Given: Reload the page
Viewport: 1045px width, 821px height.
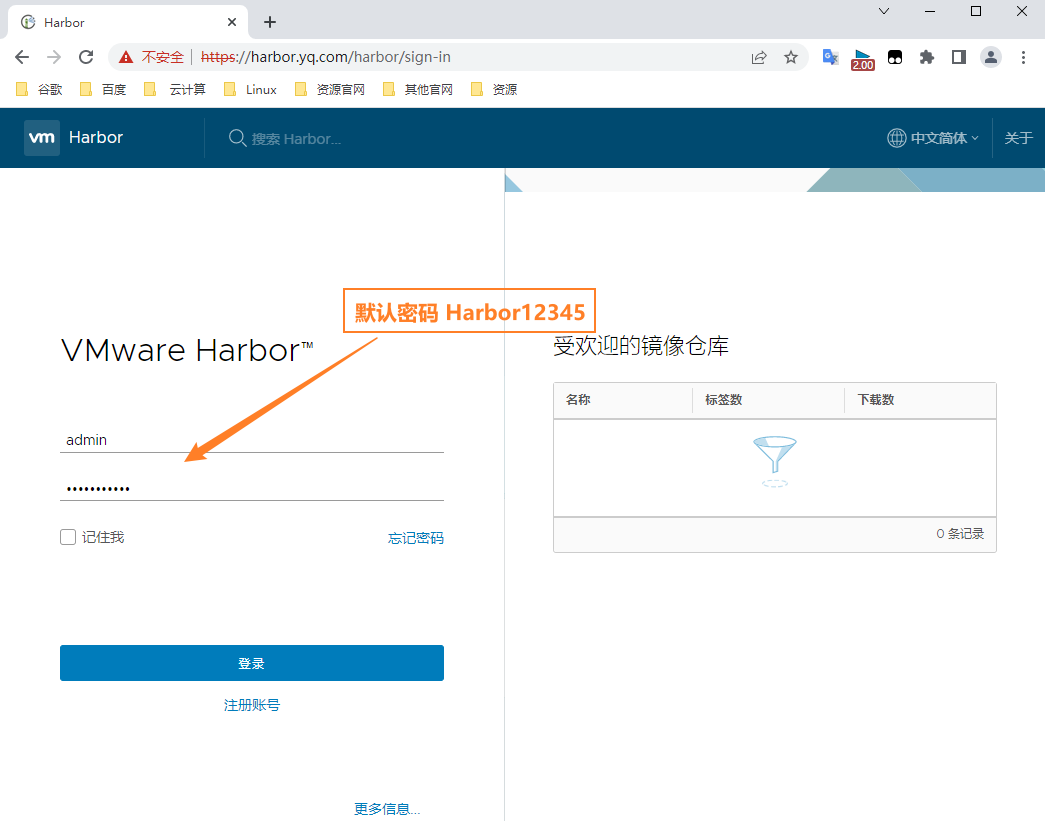Looking at the screenshot, I should (86, 57).
